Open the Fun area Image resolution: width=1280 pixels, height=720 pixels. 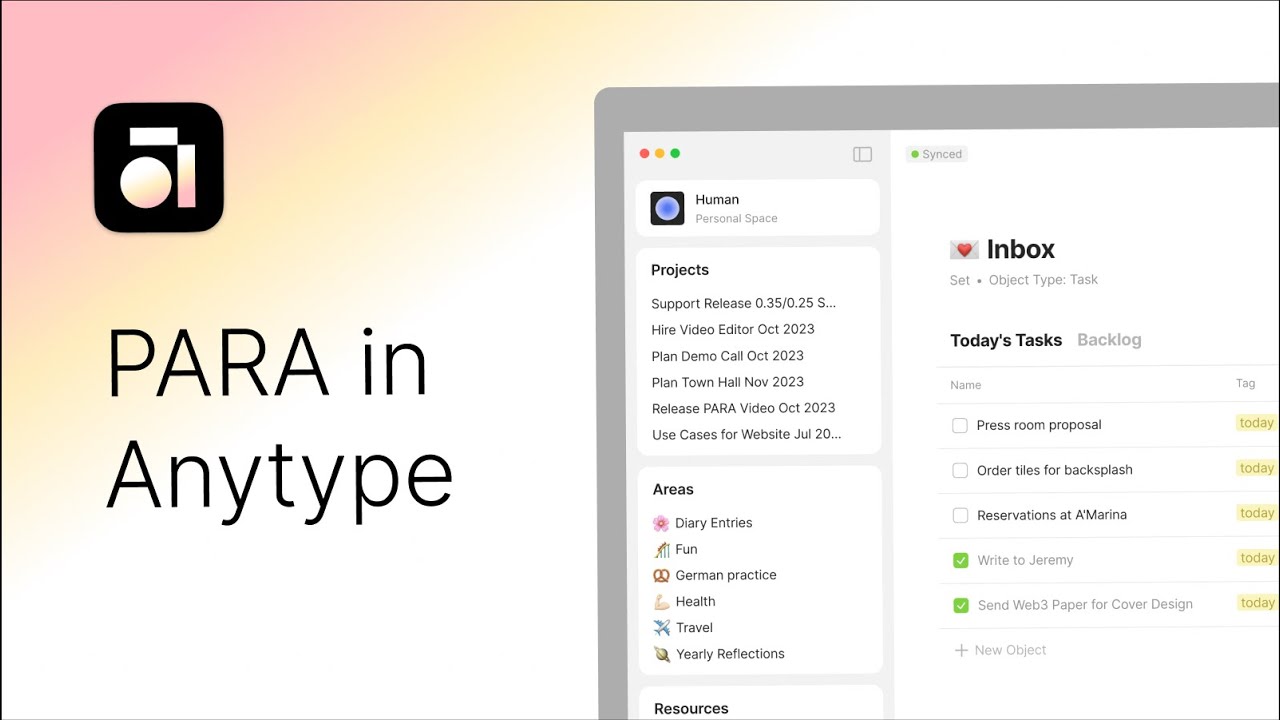686,549
